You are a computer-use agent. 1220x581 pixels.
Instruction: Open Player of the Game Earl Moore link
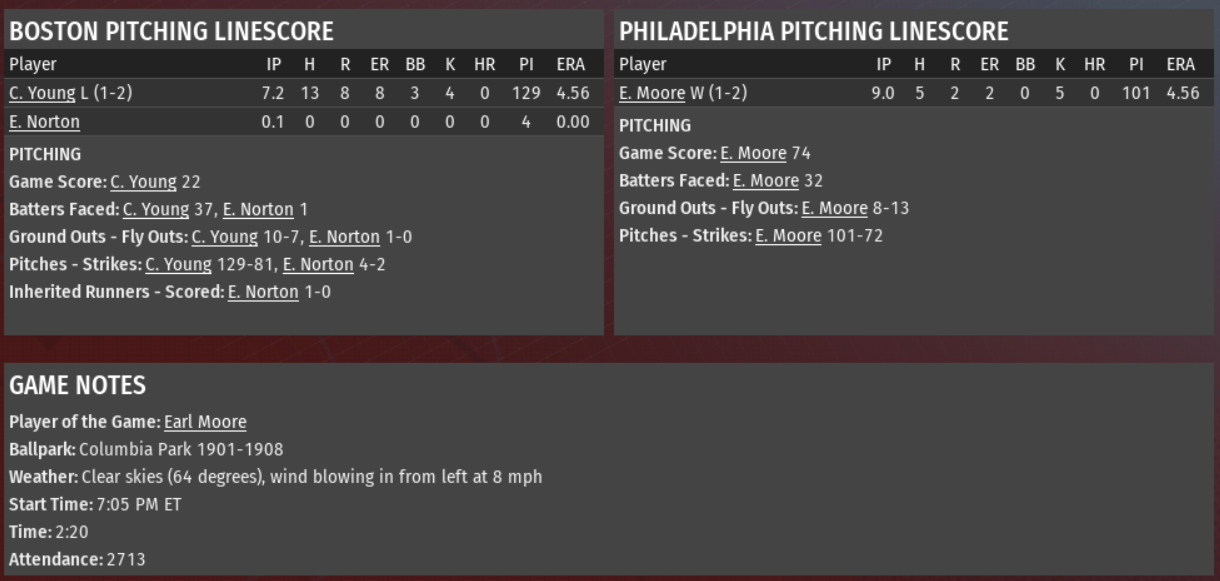pos(205,422)
